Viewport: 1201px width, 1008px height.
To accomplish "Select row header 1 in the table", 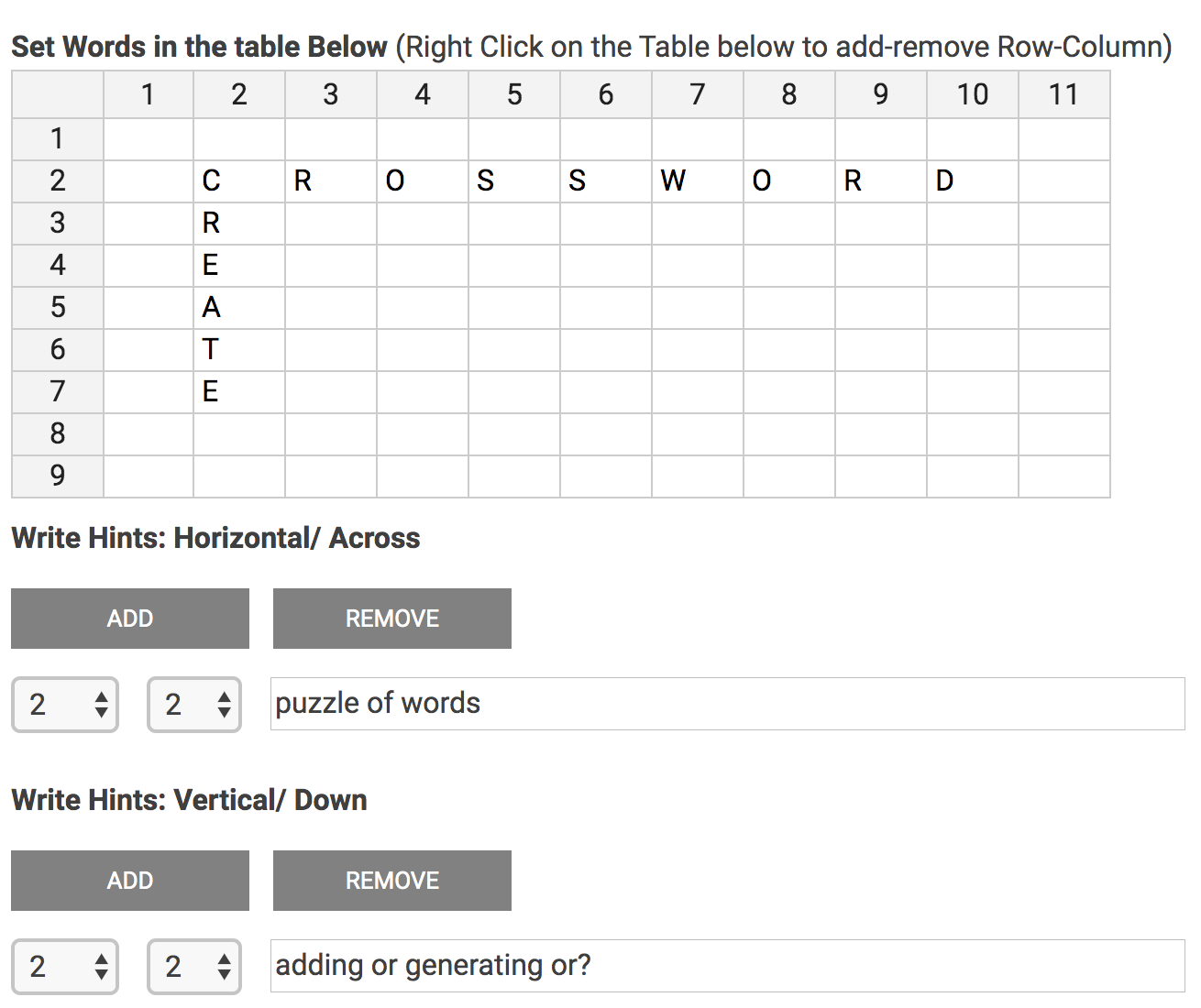I will click(x=58, y=138).
